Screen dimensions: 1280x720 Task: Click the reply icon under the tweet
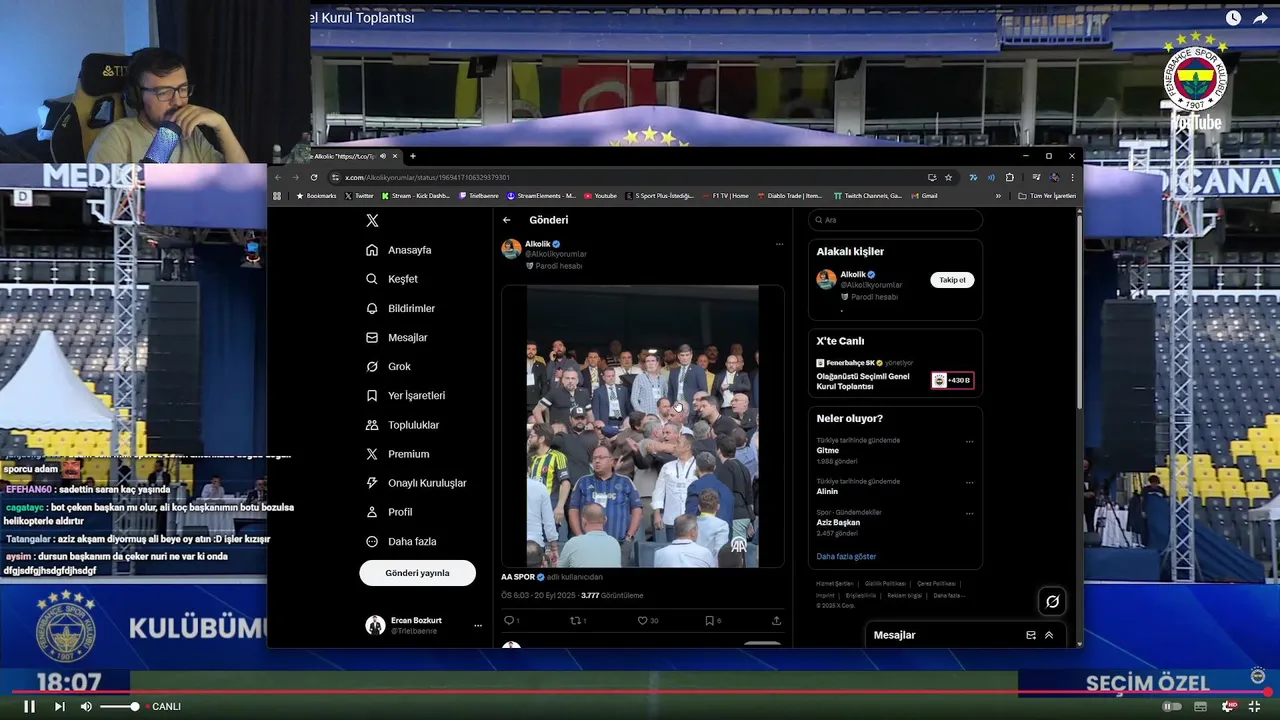508,621
